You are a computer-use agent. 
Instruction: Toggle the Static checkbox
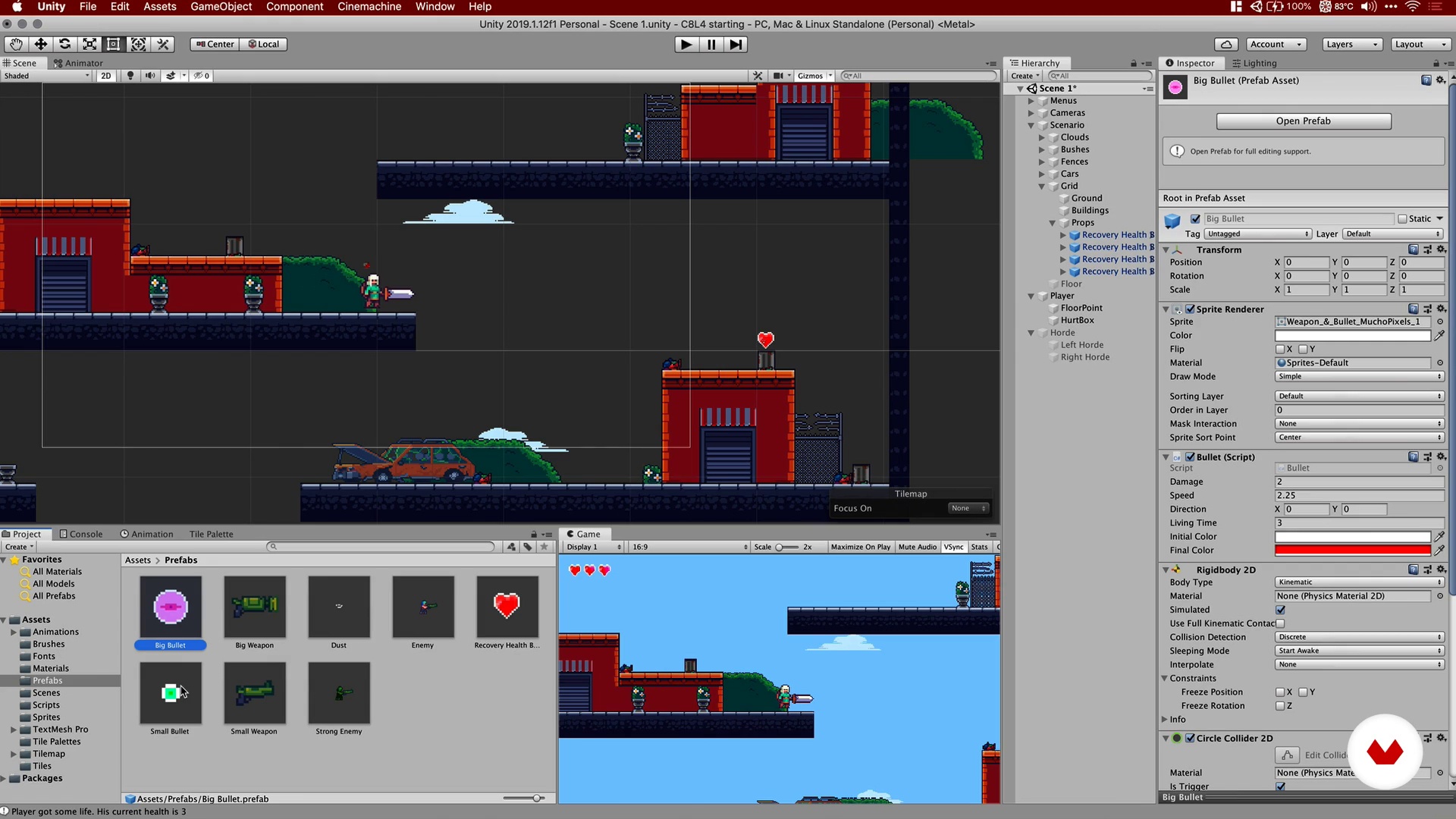click(x=1403, y=219)
